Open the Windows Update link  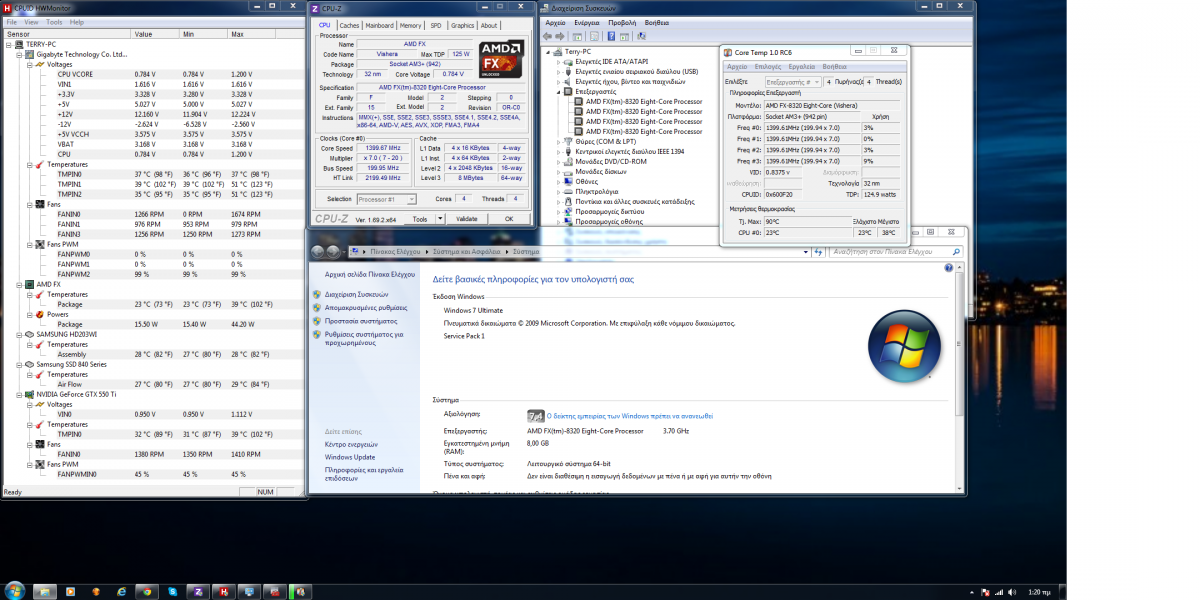coord(350,457)
